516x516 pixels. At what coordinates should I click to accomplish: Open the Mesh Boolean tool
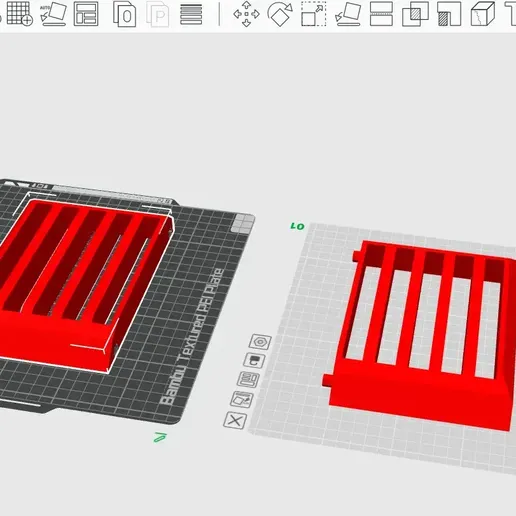pyautogui.click(x=415, y=14)
